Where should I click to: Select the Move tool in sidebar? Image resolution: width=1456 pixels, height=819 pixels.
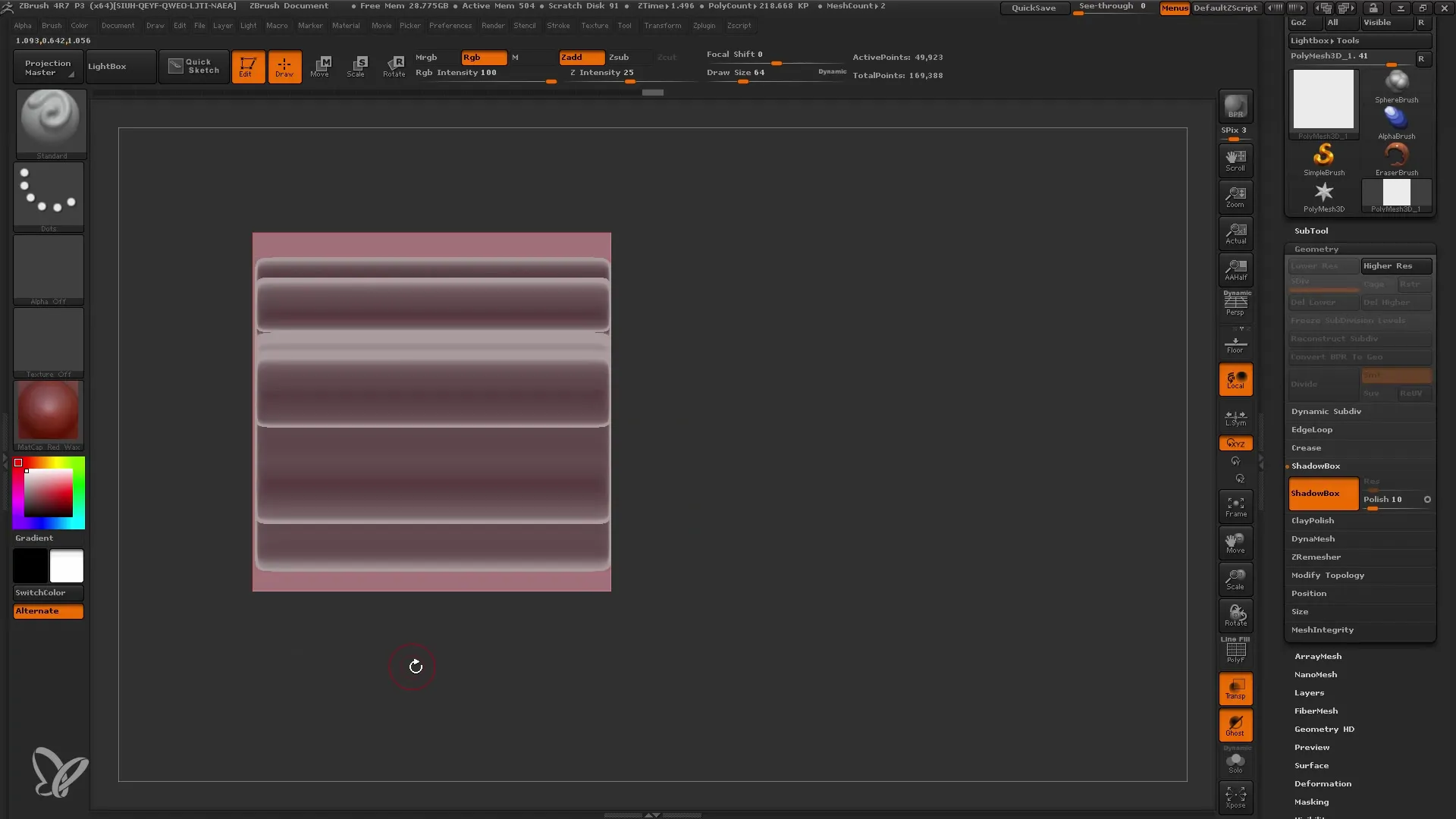click(x=1235, y=544)
